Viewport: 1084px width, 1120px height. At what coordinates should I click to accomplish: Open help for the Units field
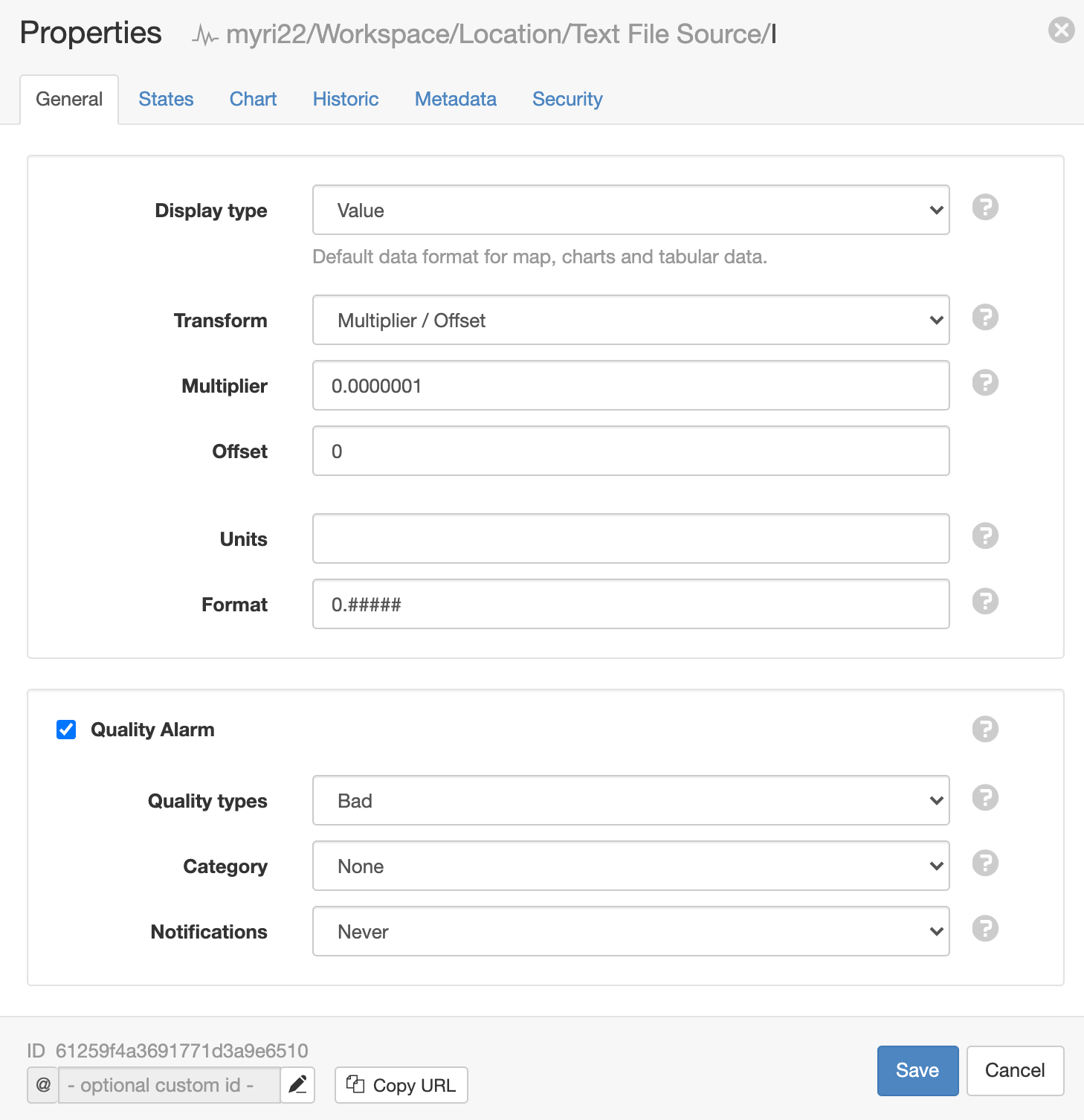pyautogui.click(x=985, y=536)
